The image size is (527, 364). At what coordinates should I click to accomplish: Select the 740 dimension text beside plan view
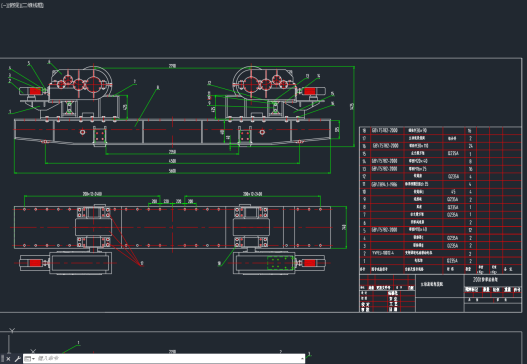tap(343, 228)
